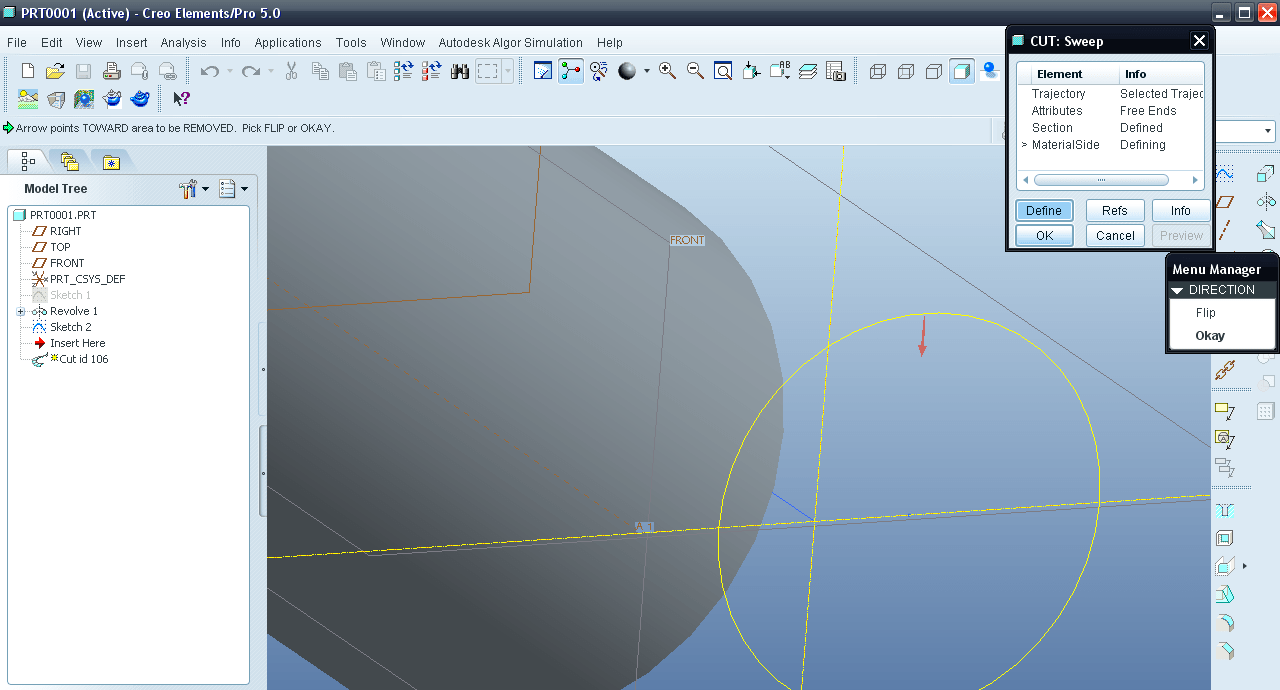
Task: Click the Copy icon in toolbar
Action: 320,71
